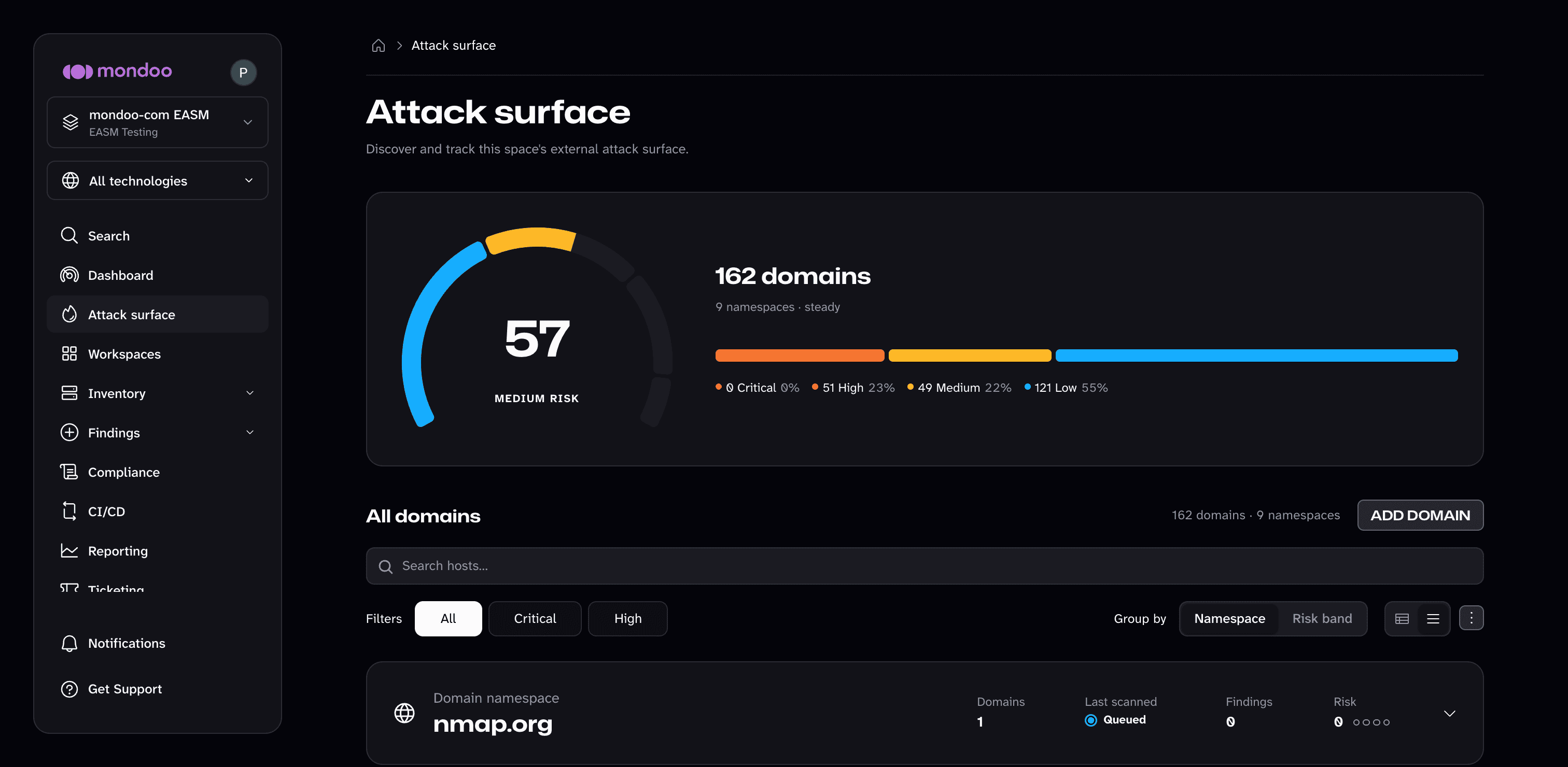Viewport: 1568px width, 767px height.
Task: Click Attack surface breadcrumb link
Action: click(454, 46)
